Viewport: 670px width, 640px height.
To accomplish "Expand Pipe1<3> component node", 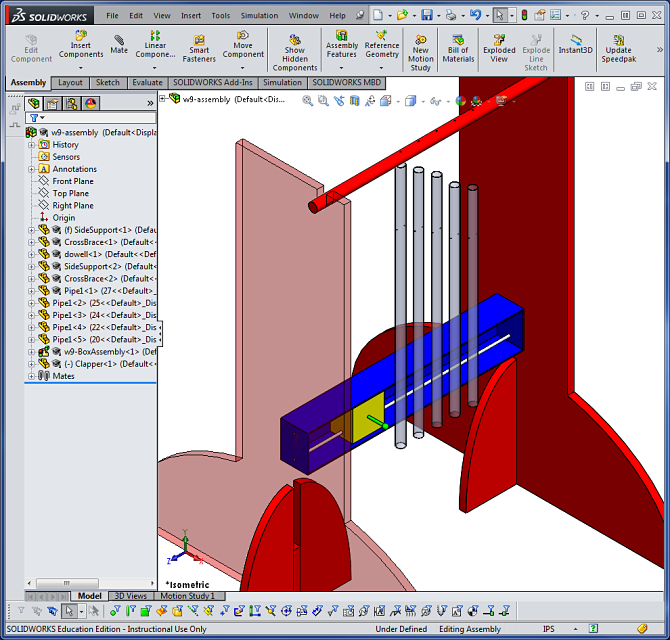I will click(31, 315).
